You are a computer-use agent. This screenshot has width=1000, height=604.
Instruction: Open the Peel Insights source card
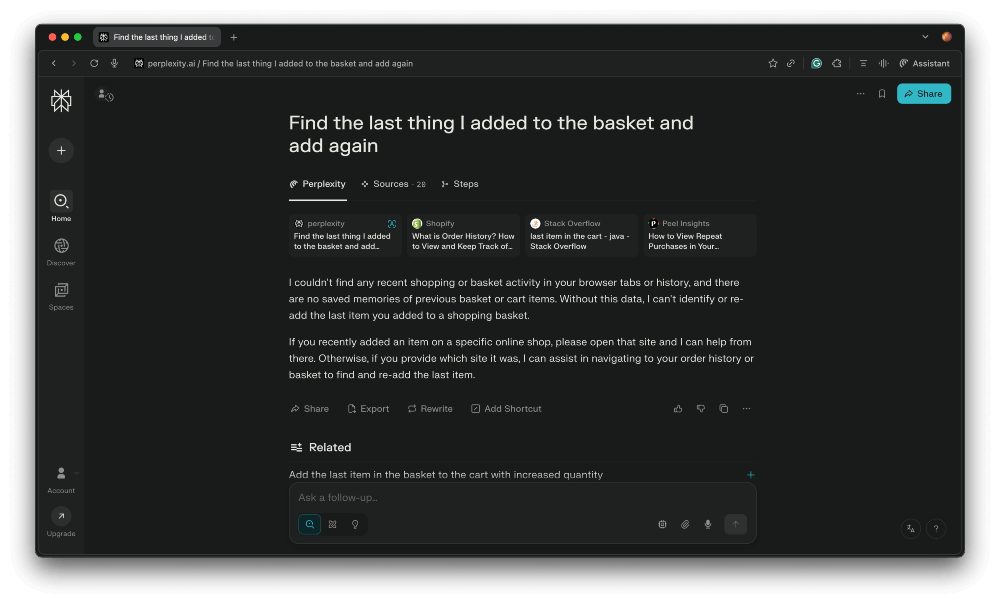700,235
